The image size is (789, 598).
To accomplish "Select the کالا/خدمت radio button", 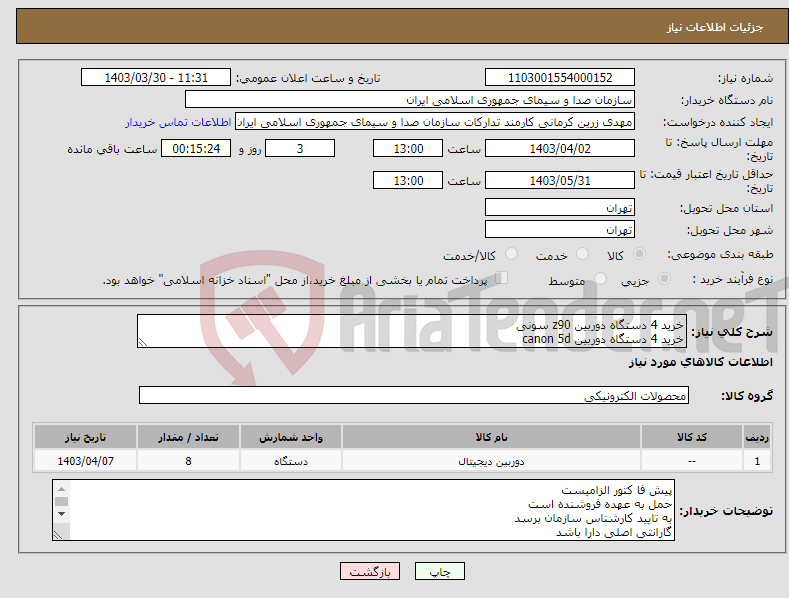I will [511, 254].
